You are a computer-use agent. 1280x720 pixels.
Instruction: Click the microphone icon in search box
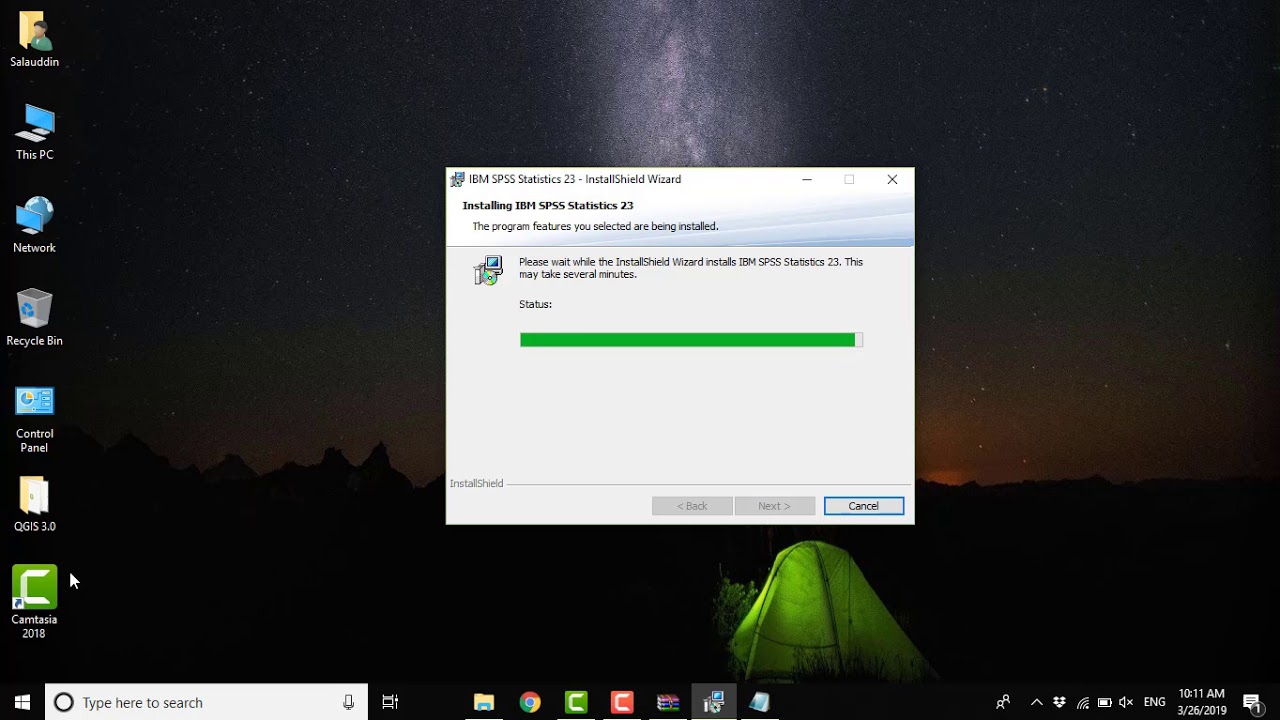click(348, 702)
